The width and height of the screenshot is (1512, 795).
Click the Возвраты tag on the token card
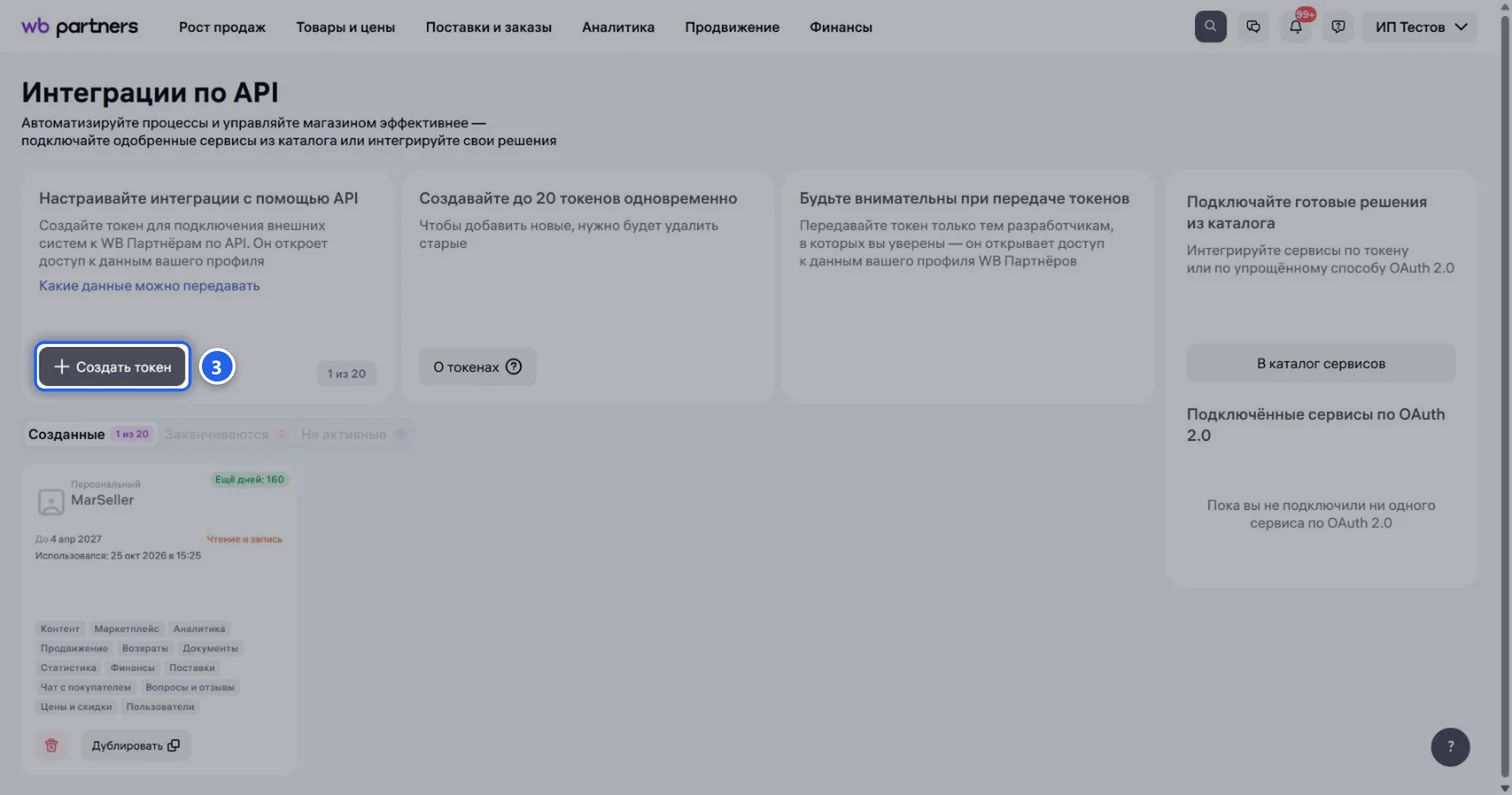145,648
